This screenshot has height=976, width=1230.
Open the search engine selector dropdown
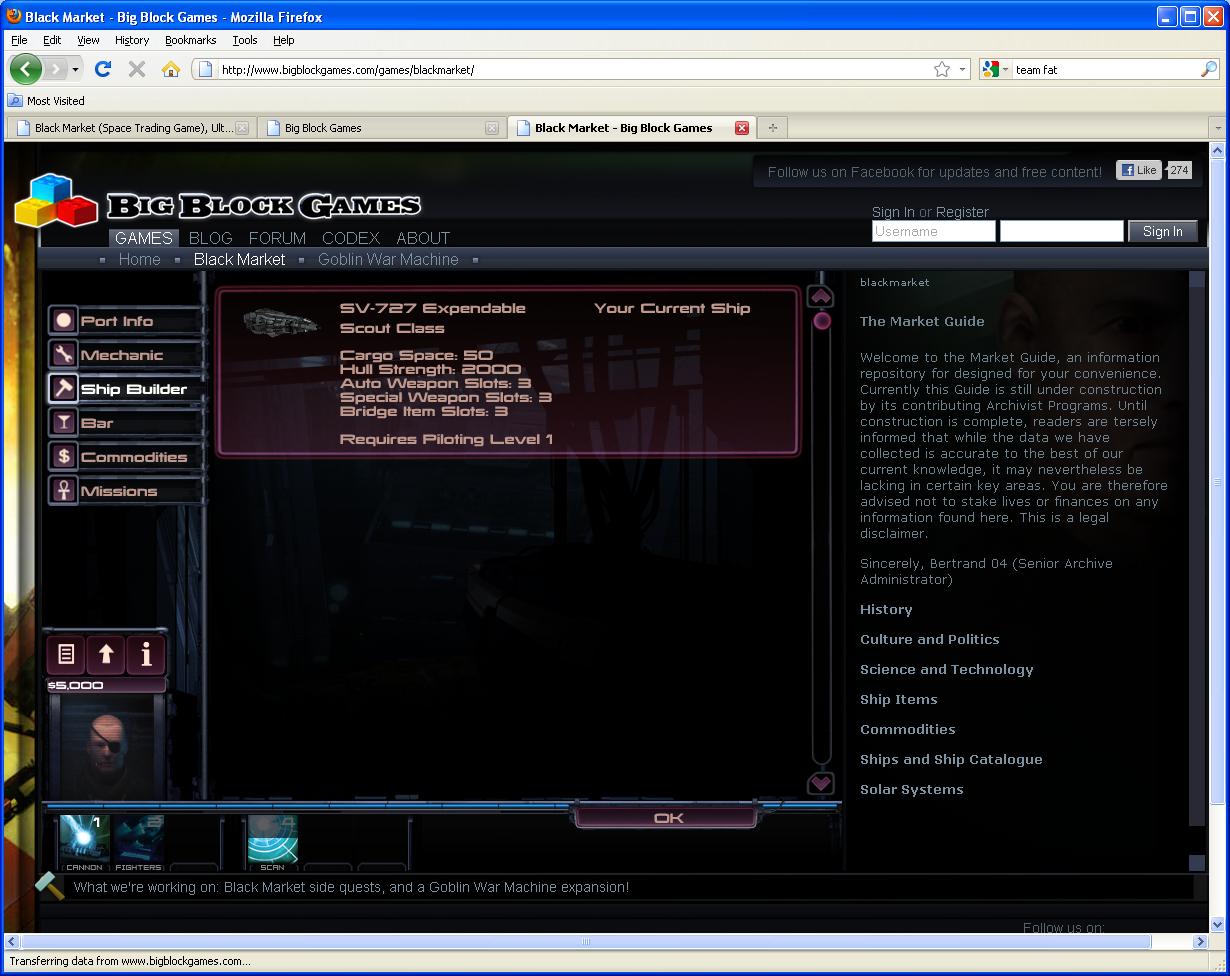pos(996,69)
